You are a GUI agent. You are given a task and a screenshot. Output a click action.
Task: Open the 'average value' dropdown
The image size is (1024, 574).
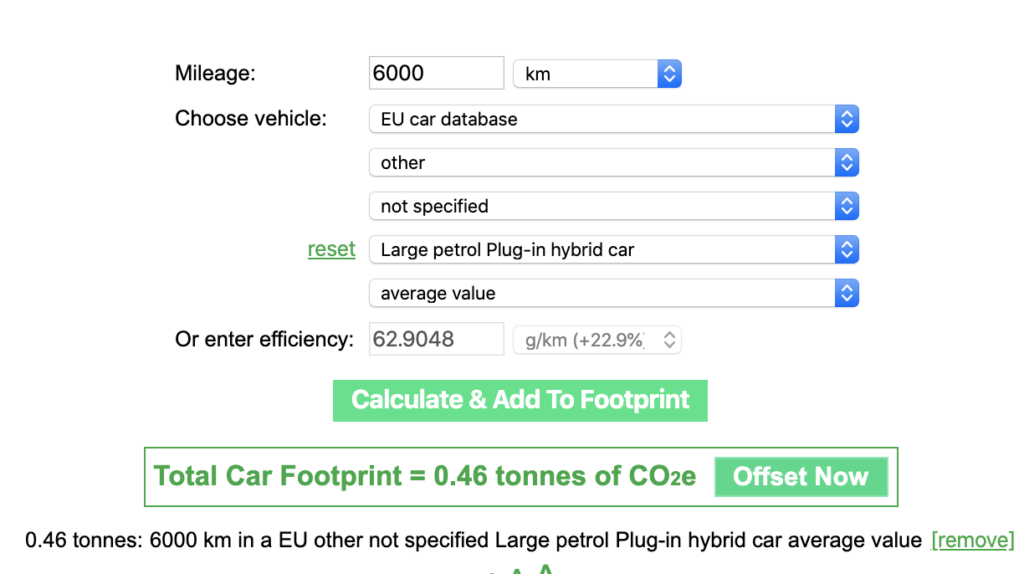614,293
